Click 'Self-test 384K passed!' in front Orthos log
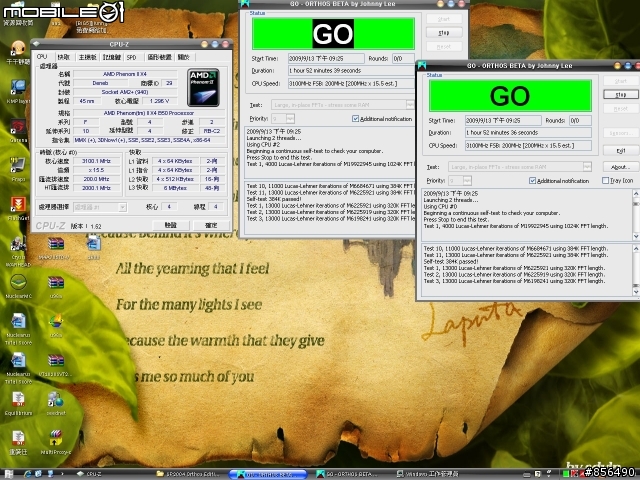Image resolution: width=640 pixels, height=480 pixels. tap(451, 262)
